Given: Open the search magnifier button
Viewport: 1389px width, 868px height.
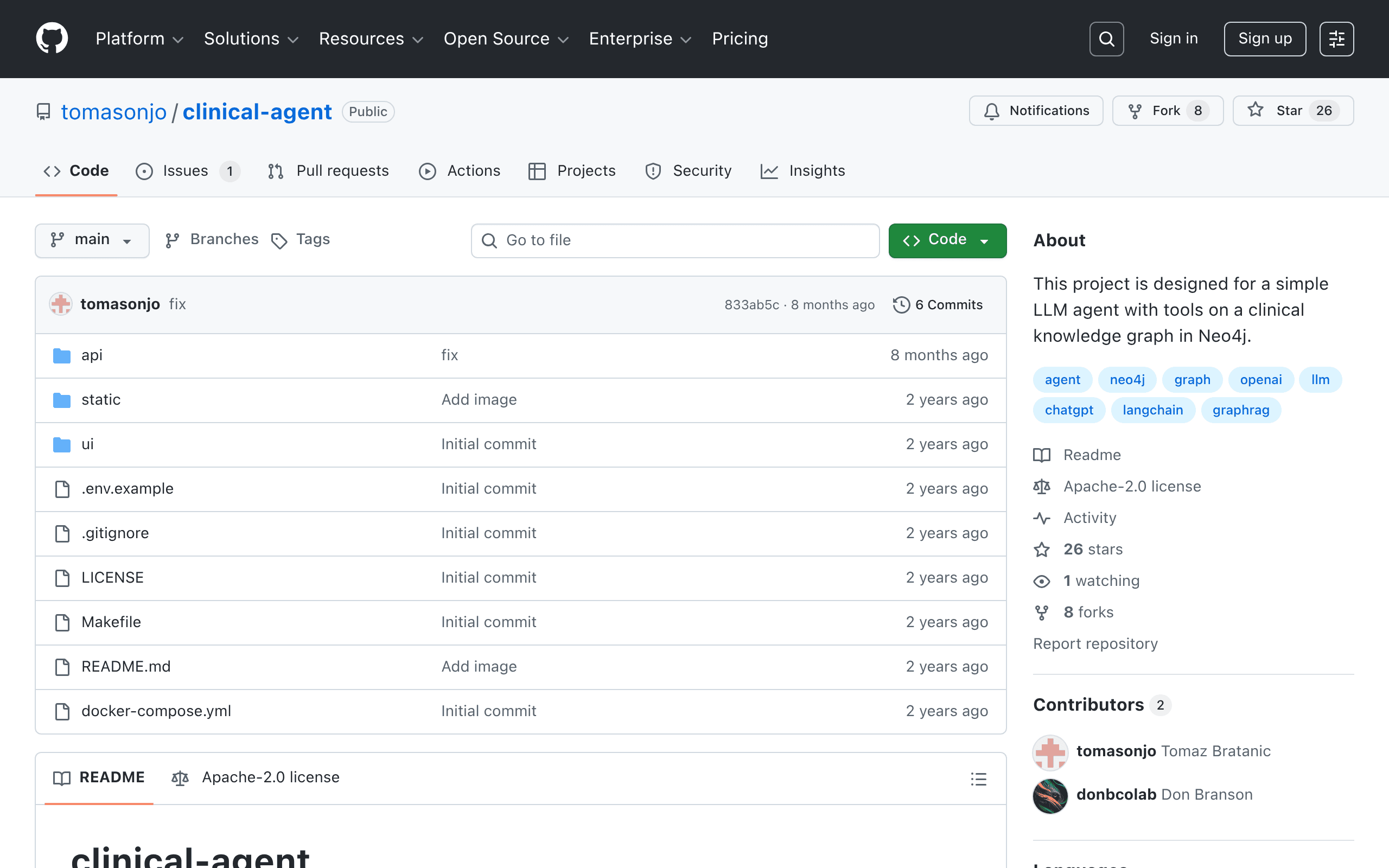Looking at the screenshot, I should [1106, 39].
